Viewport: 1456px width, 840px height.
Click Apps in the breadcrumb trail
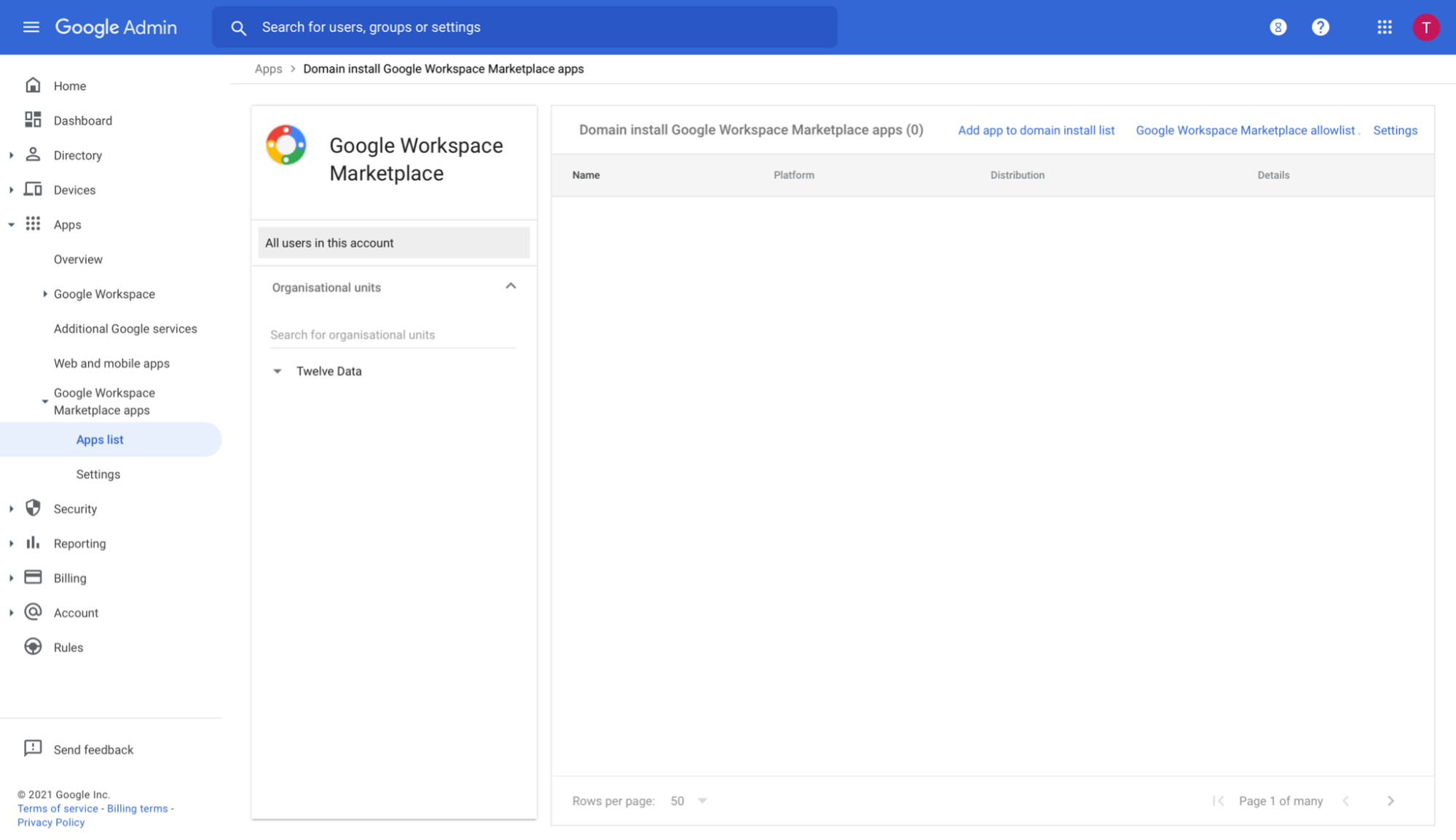pos(268,68)
